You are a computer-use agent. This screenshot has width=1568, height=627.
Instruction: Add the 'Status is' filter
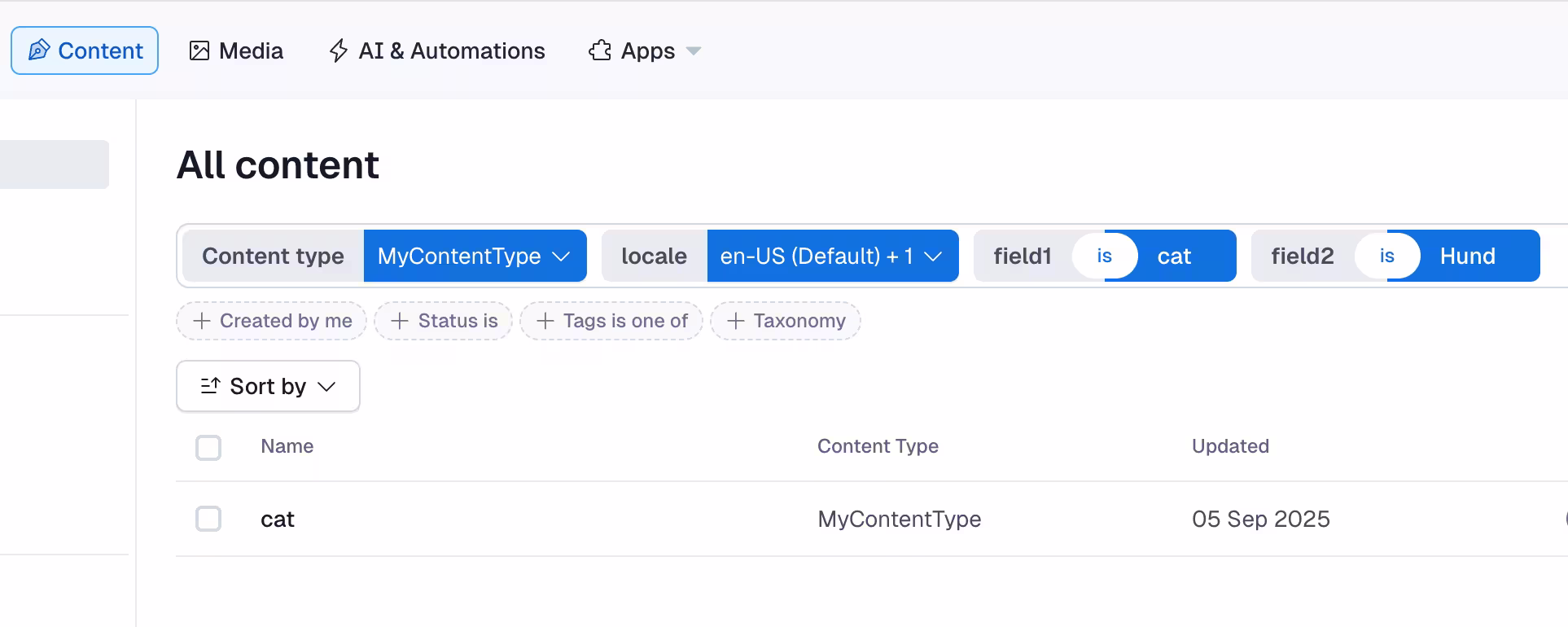(x=444, y=321)
